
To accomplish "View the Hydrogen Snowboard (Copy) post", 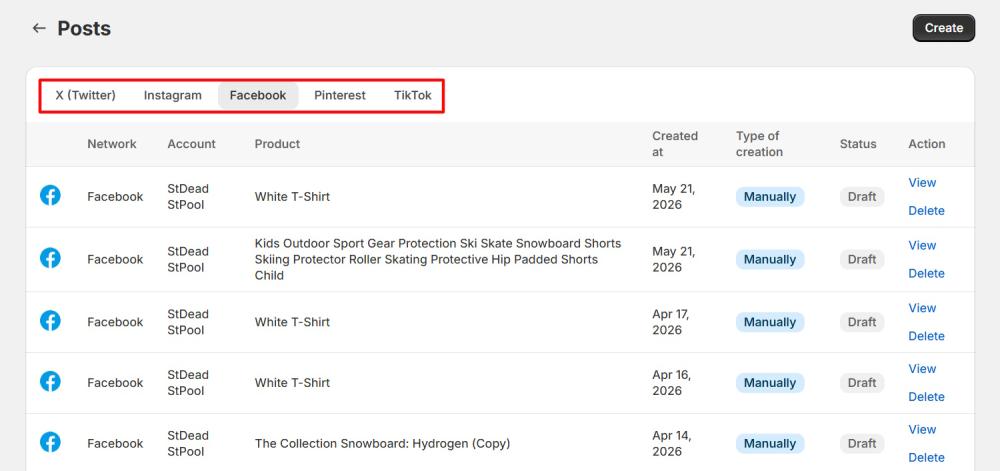I will [x=922, y=430].
